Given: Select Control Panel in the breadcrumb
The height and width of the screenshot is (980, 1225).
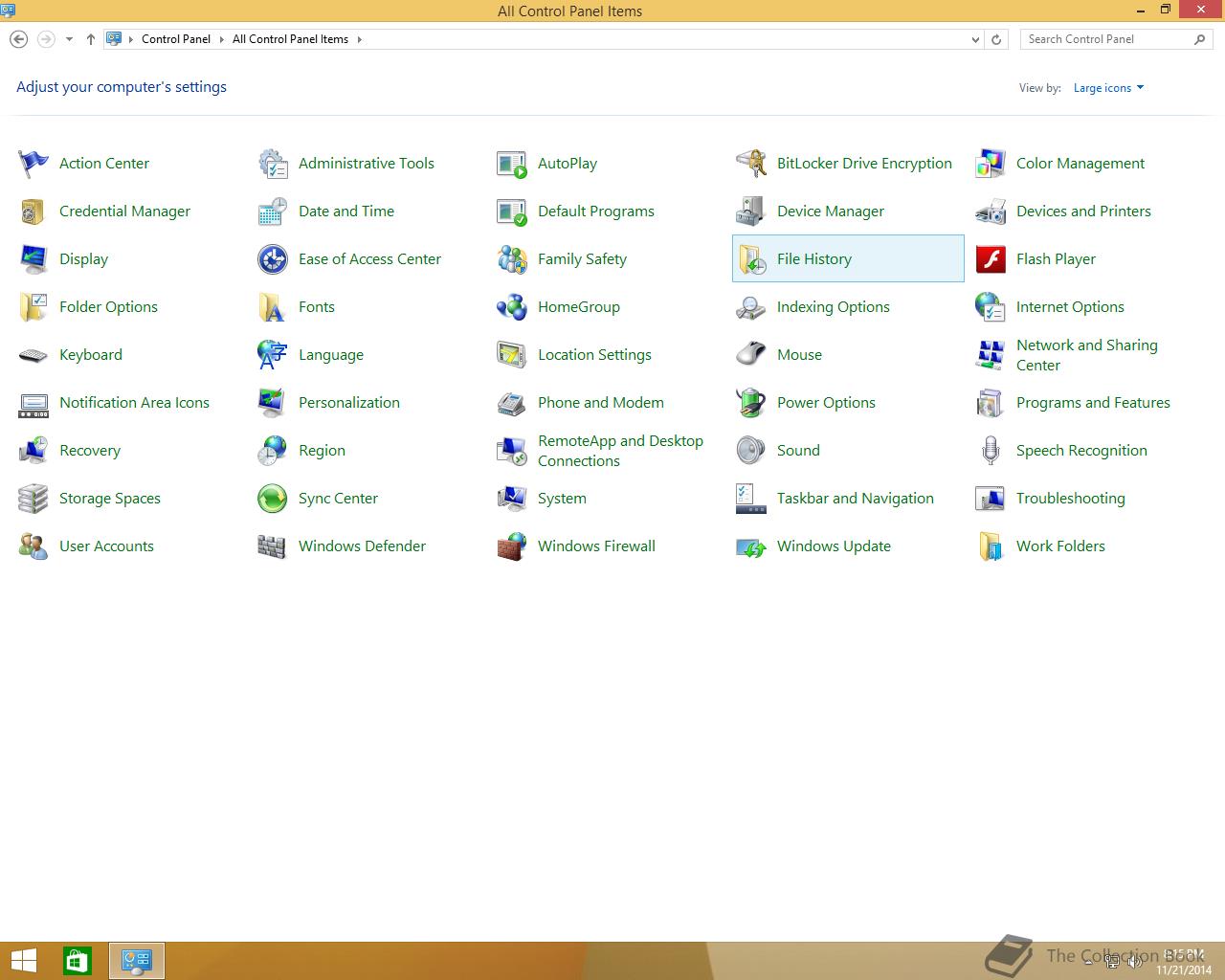Looking at the screenshot, I should pos(176,39).
